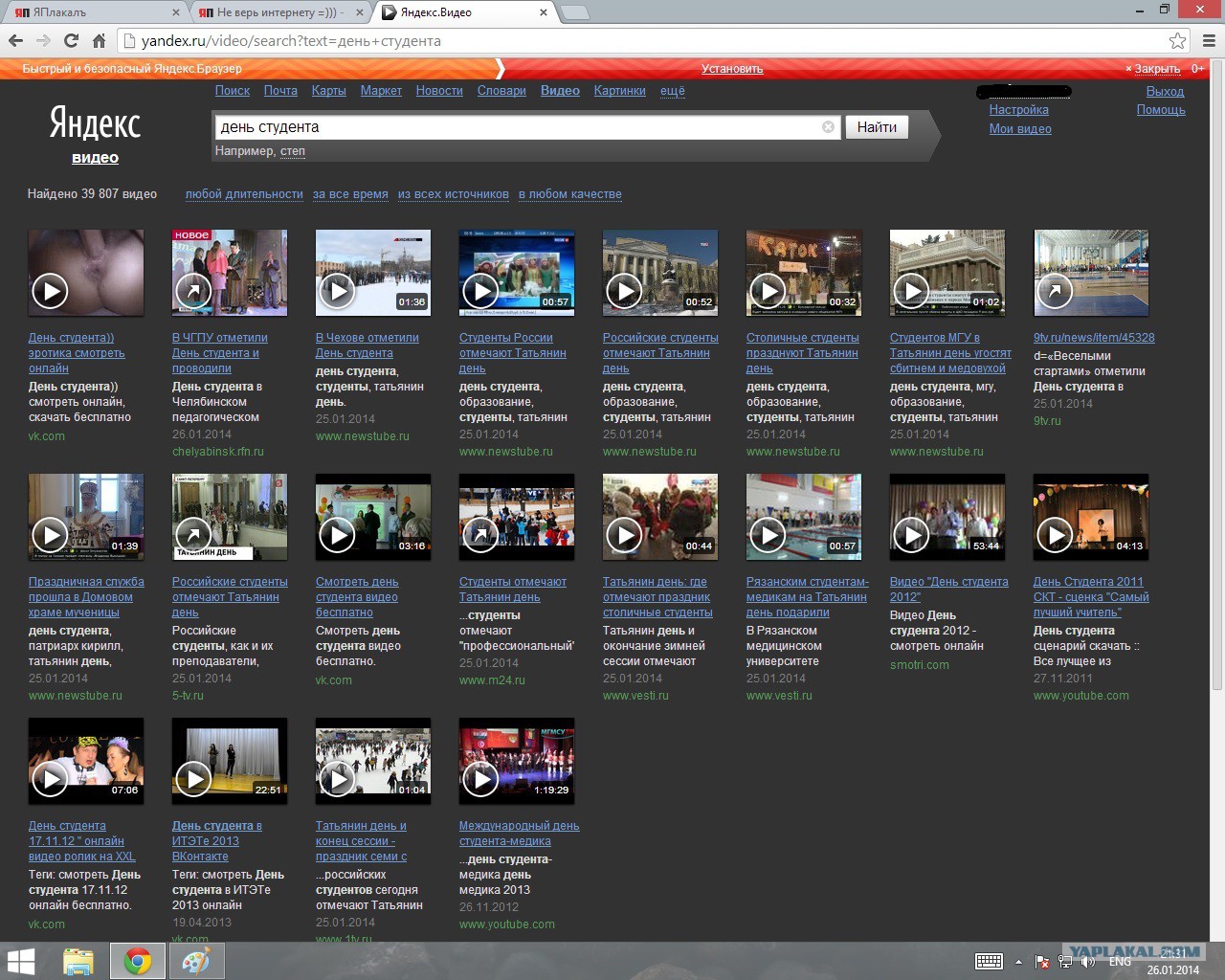This screenshot has height=980, width=1225.
Task: Click the Chrome icon in the taskbar
Action: pyautogui.click(x=138, y=961)
